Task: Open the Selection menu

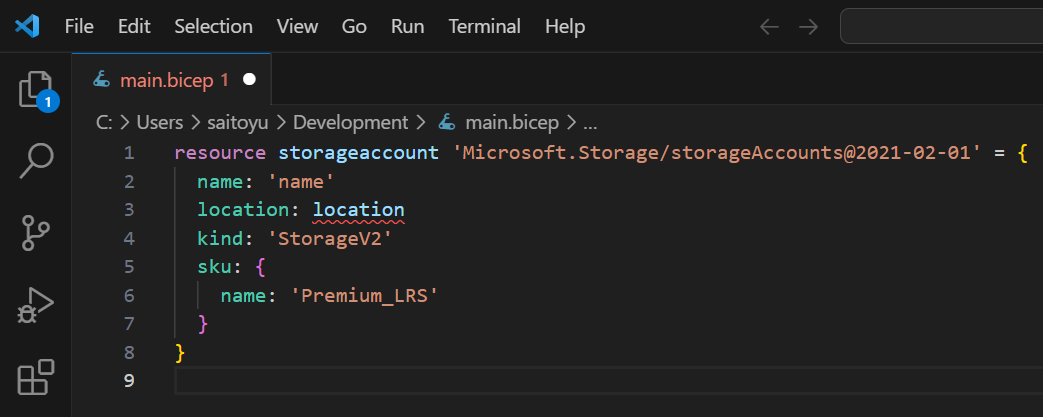Action: coord(213,26)
